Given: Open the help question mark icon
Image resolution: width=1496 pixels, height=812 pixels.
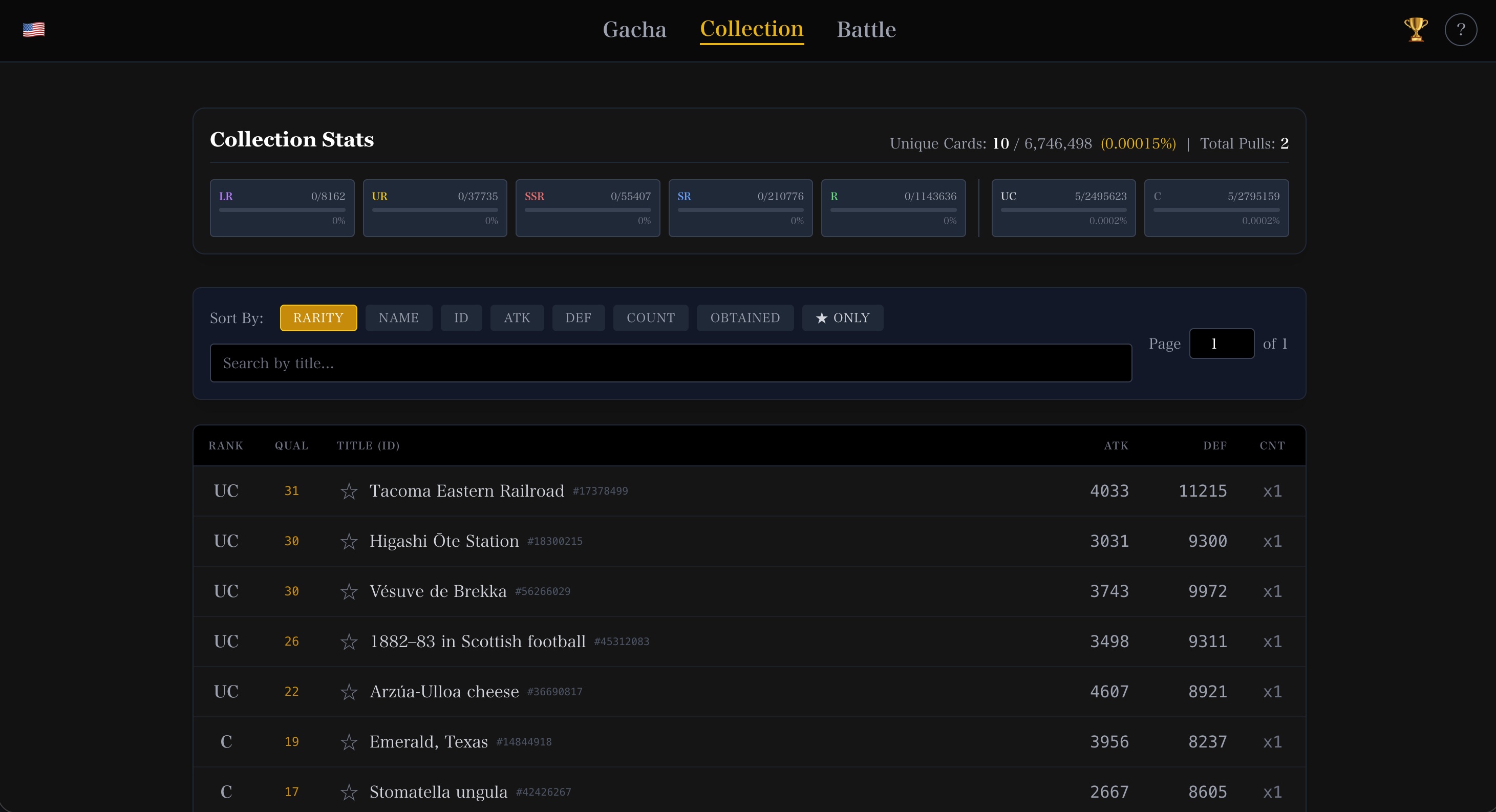Looking at the screenshot, I should click(1460, 30).
